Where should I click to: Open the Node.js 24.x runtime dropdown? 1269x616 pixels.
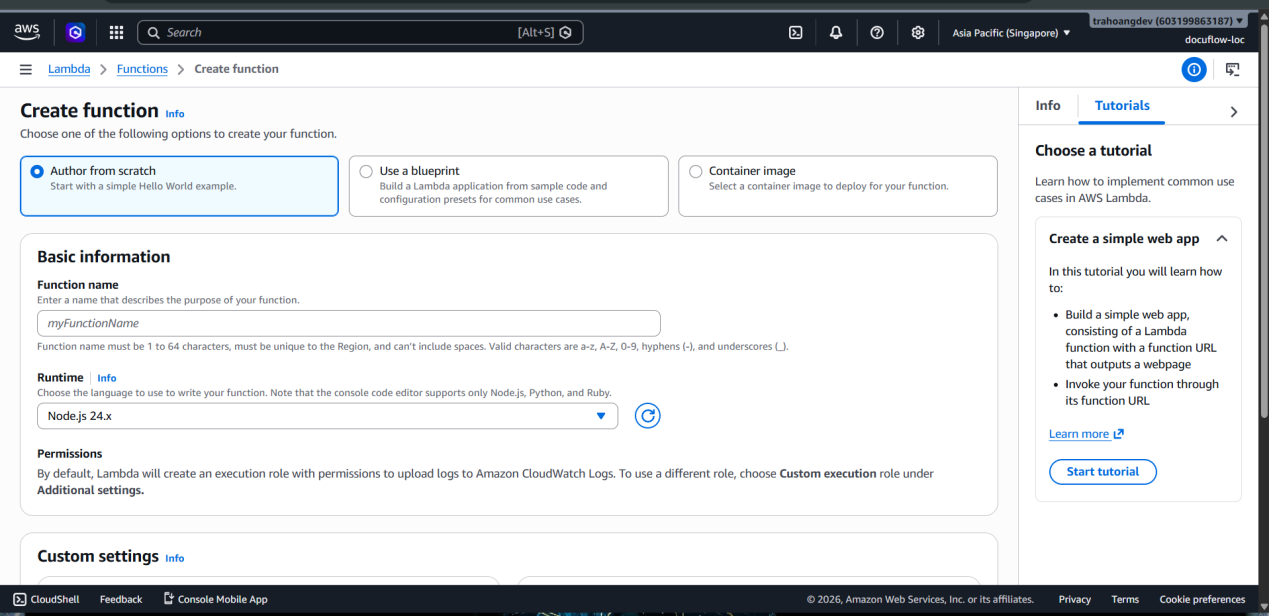tap(327, 416)
